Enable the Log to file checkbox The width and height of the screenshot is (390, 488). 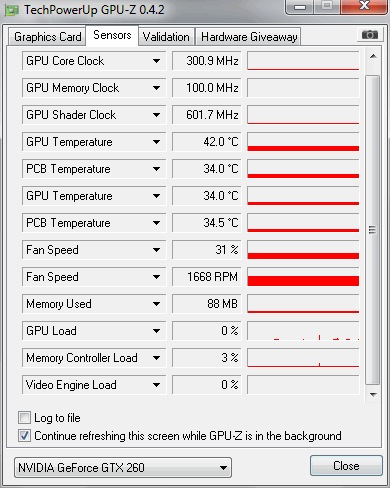coord(24,418)
